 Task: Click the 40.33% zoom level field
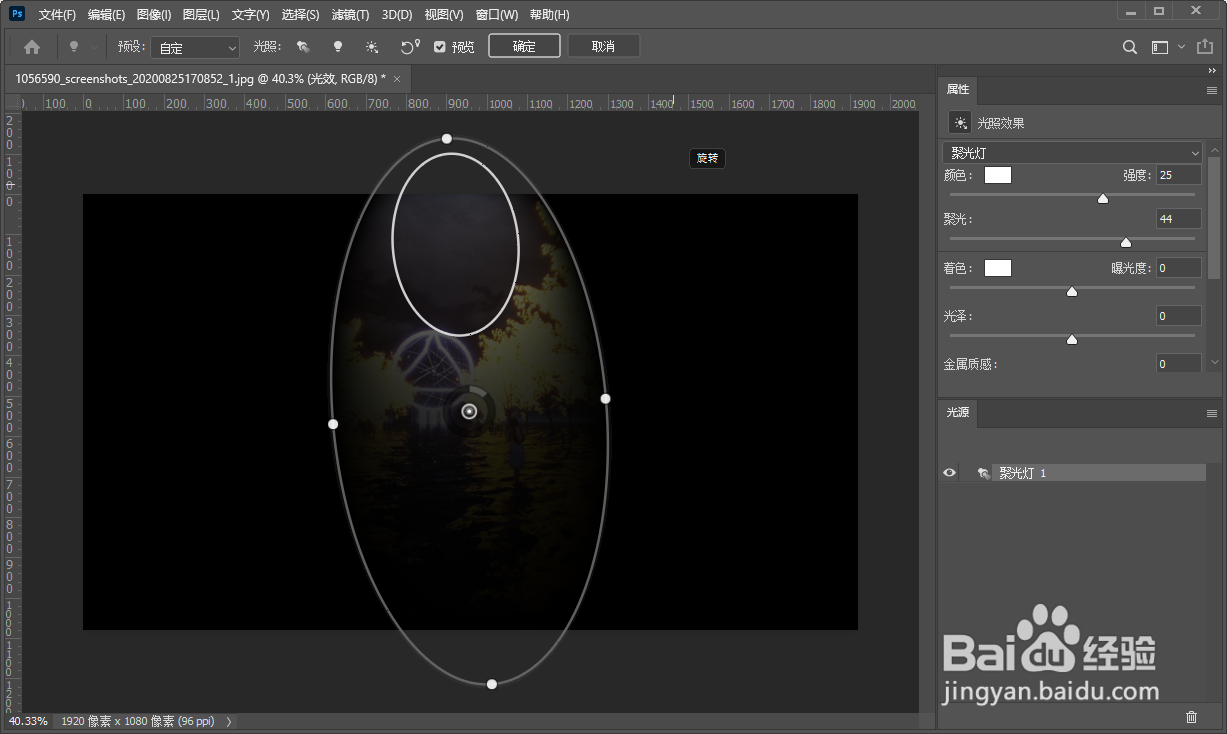click(28, 721)
